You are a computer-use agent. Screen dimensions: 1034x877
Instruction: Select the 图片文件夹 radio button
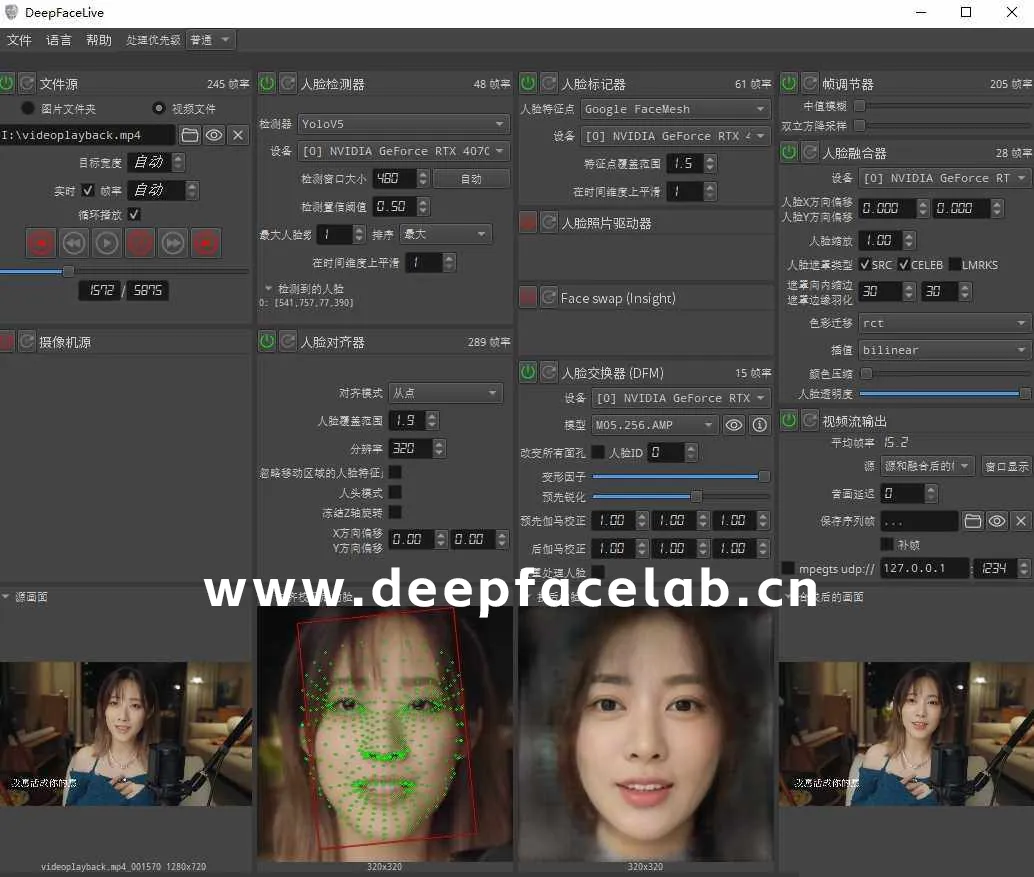[x=27, y=107]
